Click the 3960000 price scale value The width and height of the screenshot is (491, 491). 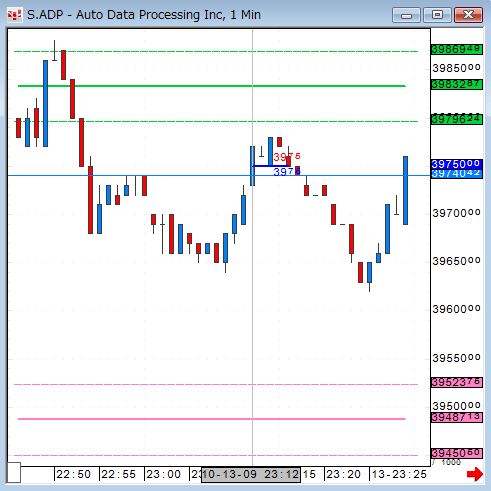(456, 309)
